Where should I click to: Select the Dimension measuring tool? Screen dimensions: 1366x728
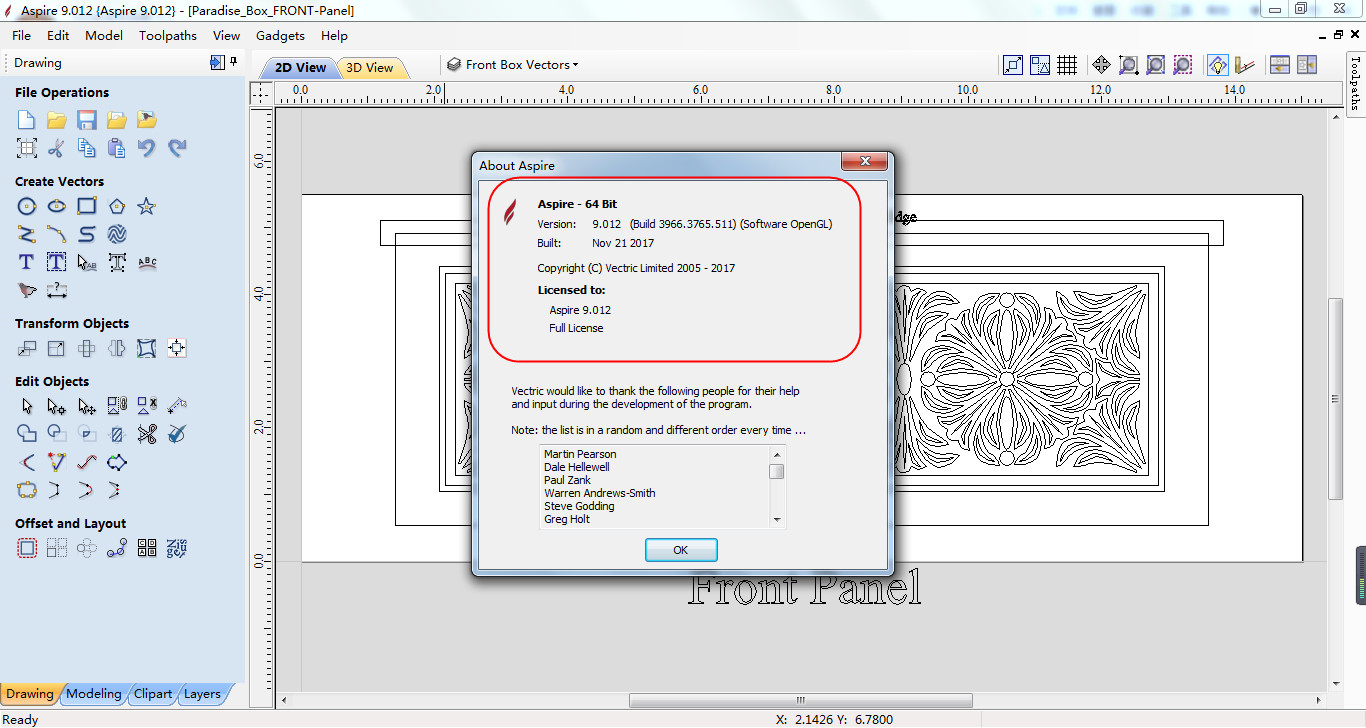(57, 290)
